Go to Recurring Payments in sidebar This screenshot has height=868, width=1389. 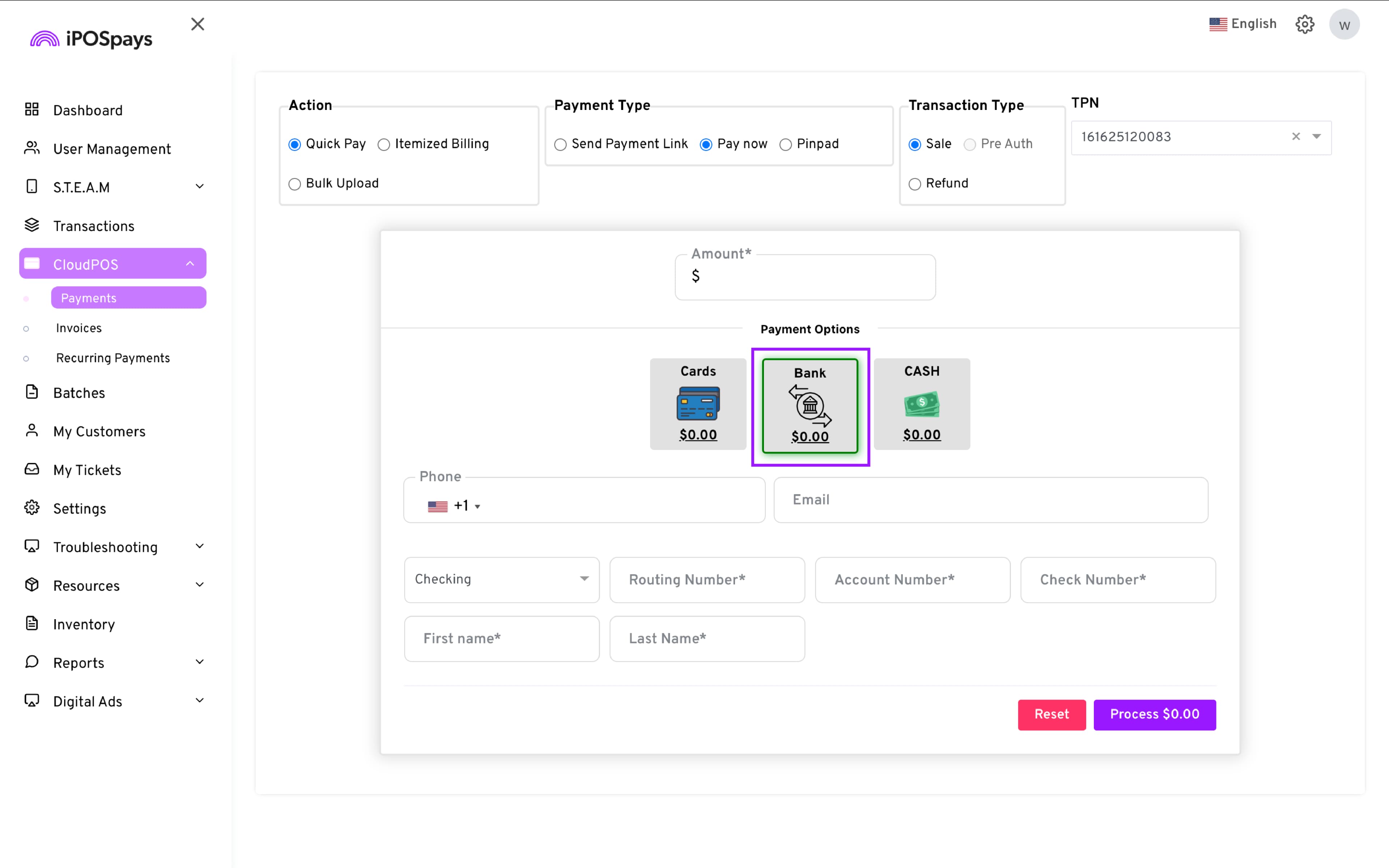coord(112,358)
